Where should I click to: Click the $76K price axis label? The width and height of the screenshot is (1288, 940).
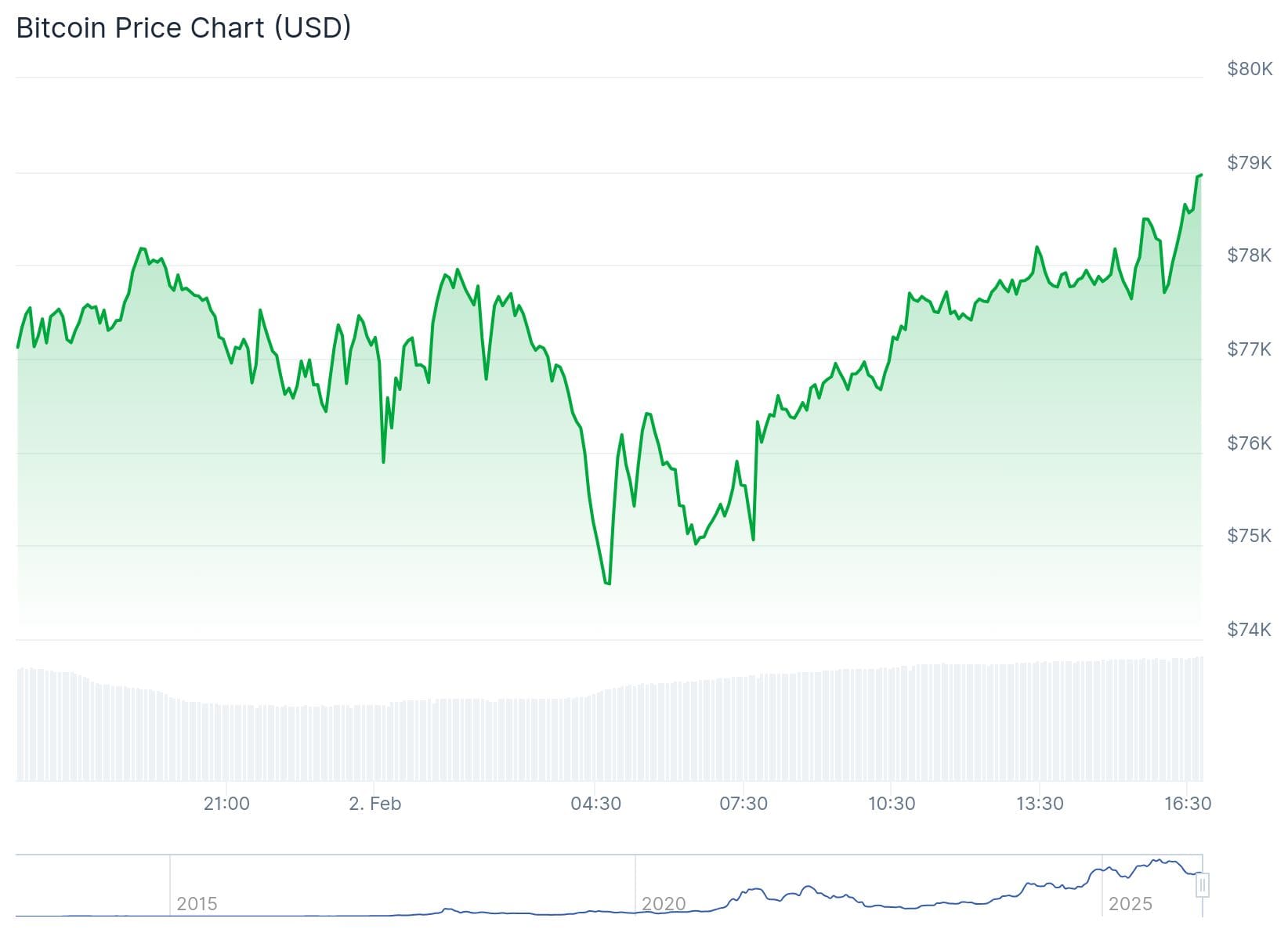point(1250,443)
